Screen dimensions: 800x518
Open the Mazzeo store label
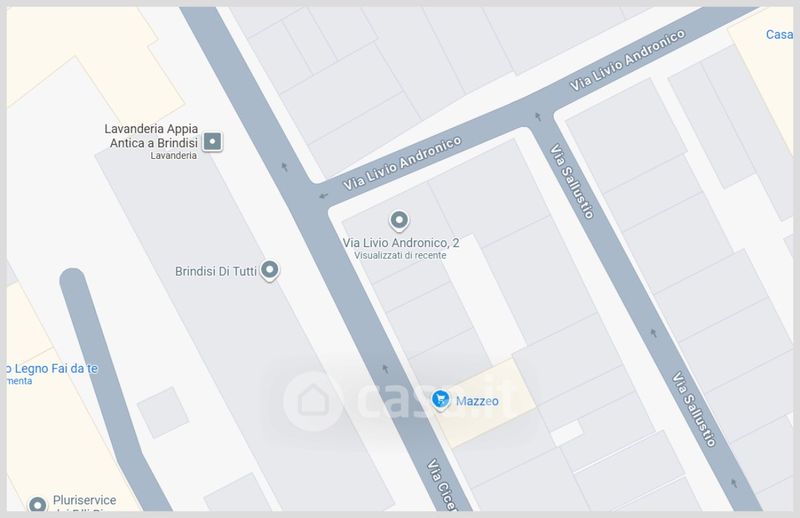477,401
